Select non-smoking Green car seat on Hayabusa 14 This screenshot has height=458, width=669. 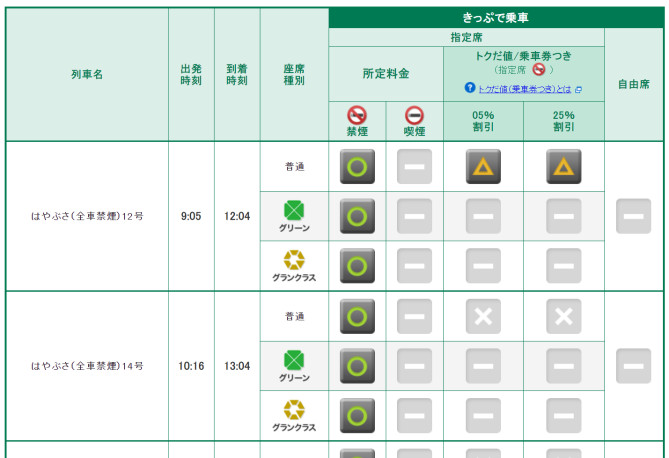(357, 366)
